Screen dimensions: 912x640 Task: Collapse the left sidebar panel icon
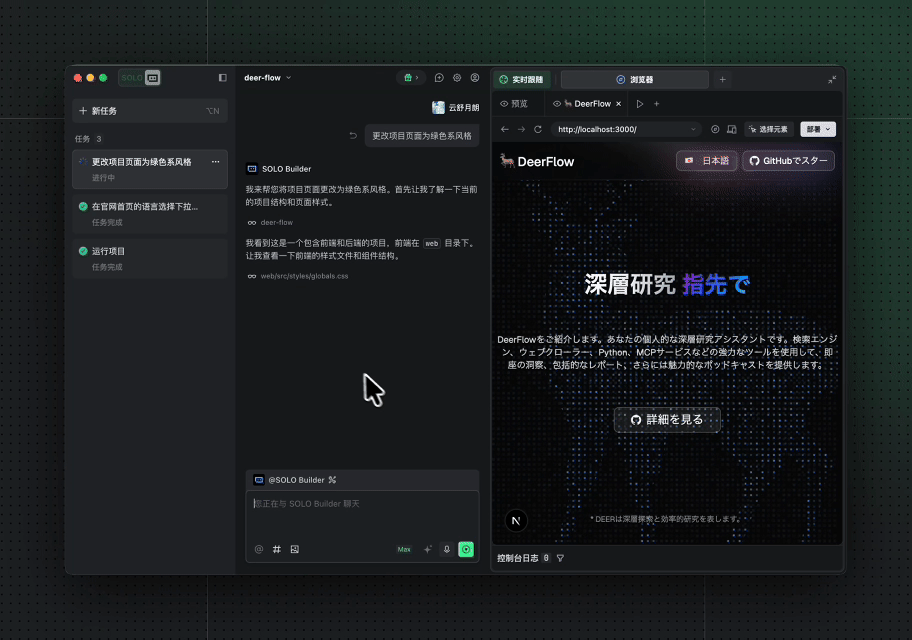coord(222,78)
